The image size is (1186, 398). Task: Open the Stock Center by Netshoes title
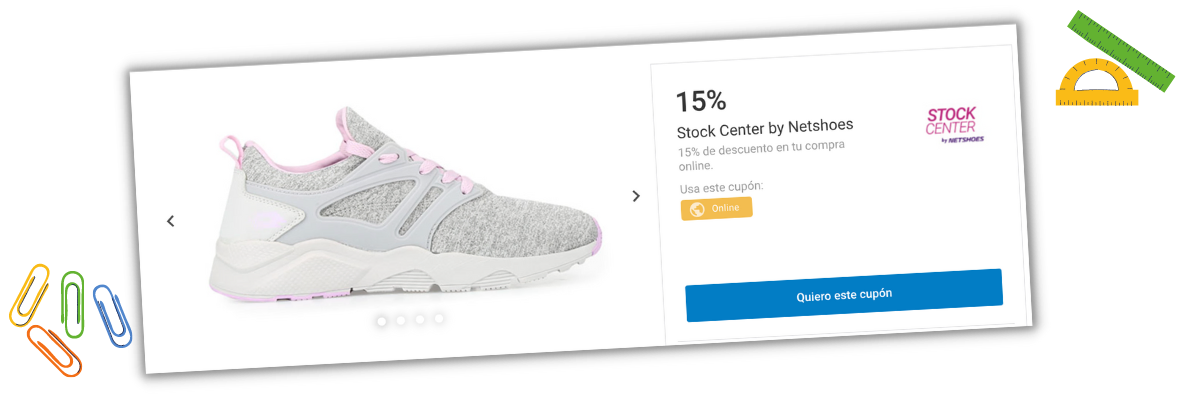(765, 128)
